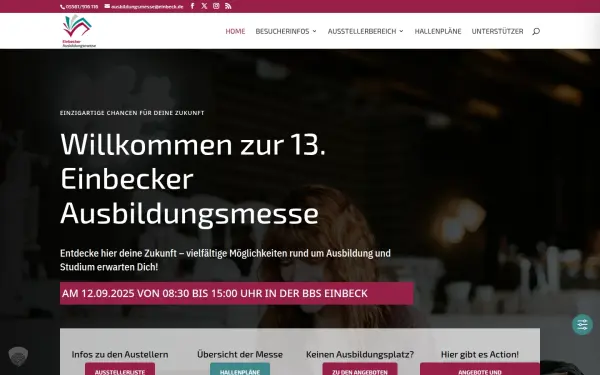Click the AUSSTELLERLISTE button

click(120, 369)
